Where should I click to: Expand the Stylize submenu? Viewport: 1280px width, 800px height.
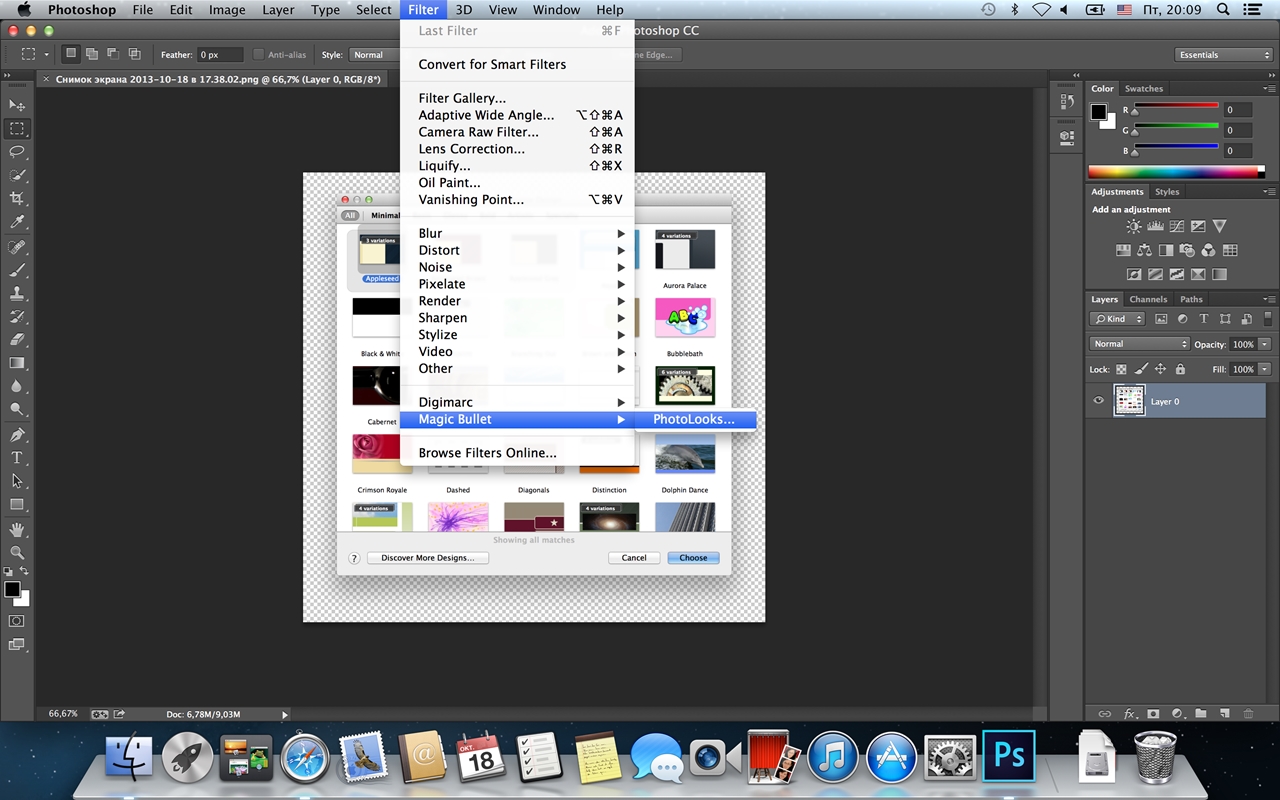click(x=517, y=335)
